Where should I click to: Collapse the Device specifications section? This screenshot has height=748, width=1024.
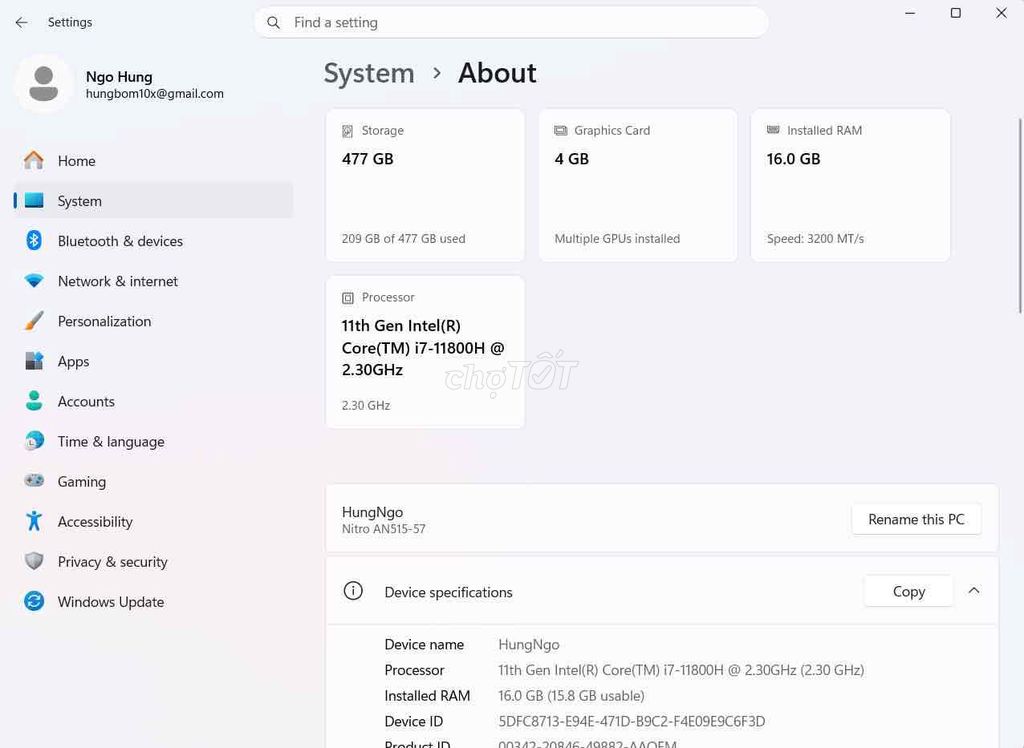(x=974, y=591)
